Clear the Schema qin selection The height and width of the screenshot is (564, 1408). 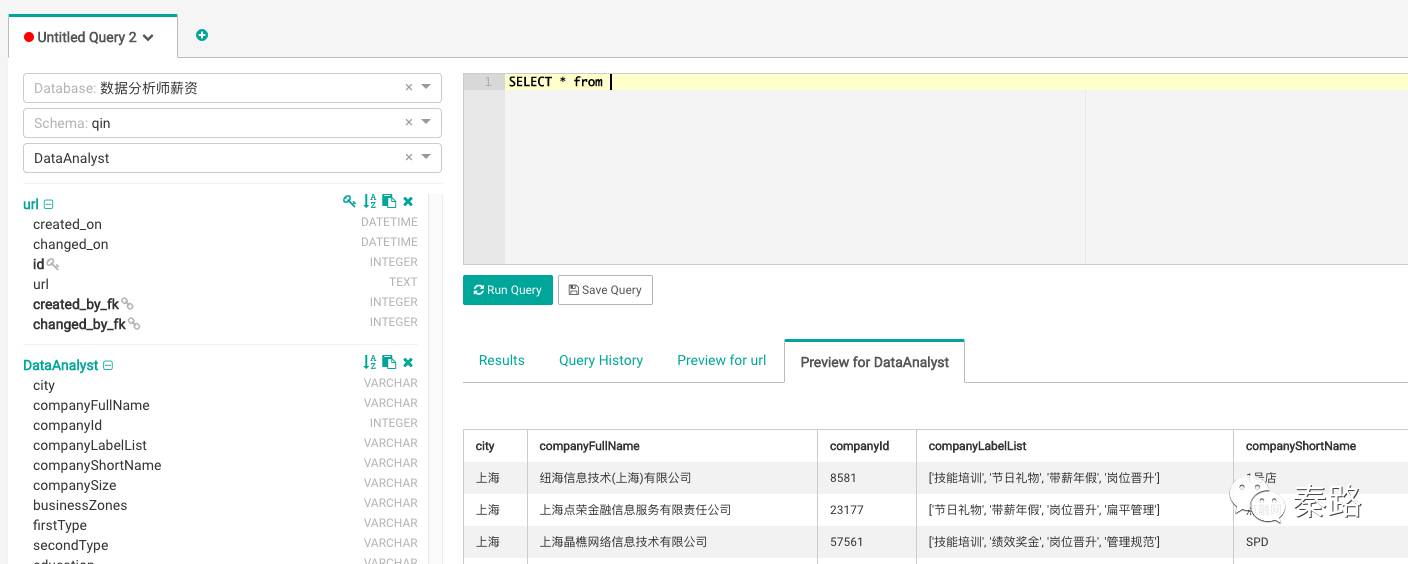408,123
